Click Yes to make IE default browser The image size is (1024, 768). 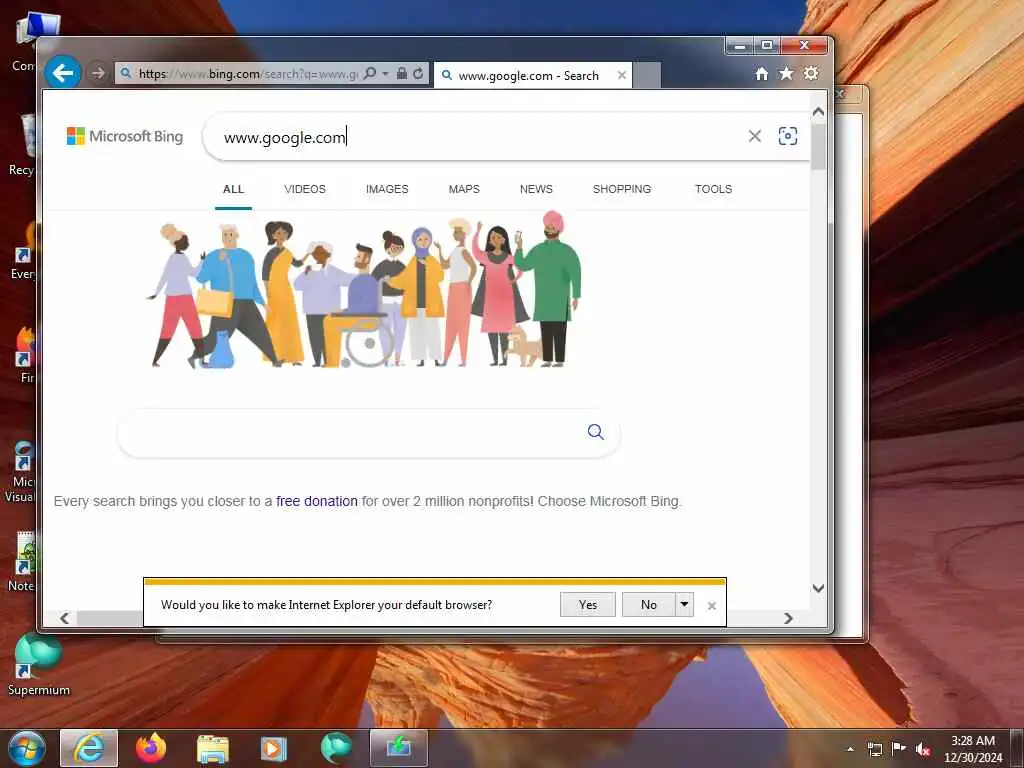588,605
